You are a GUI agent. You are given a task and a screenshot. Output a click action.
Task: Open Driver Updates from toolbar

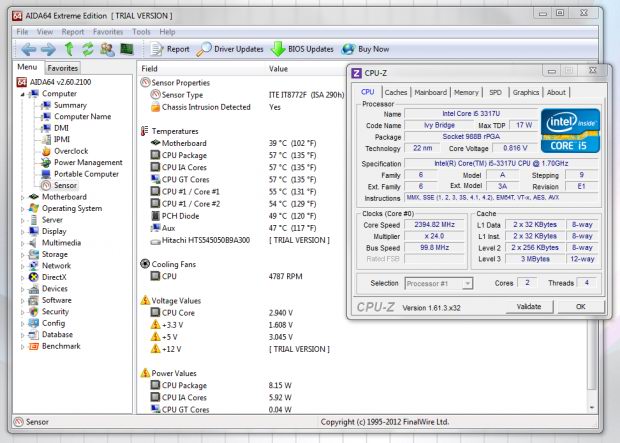(x=230, y=49)
